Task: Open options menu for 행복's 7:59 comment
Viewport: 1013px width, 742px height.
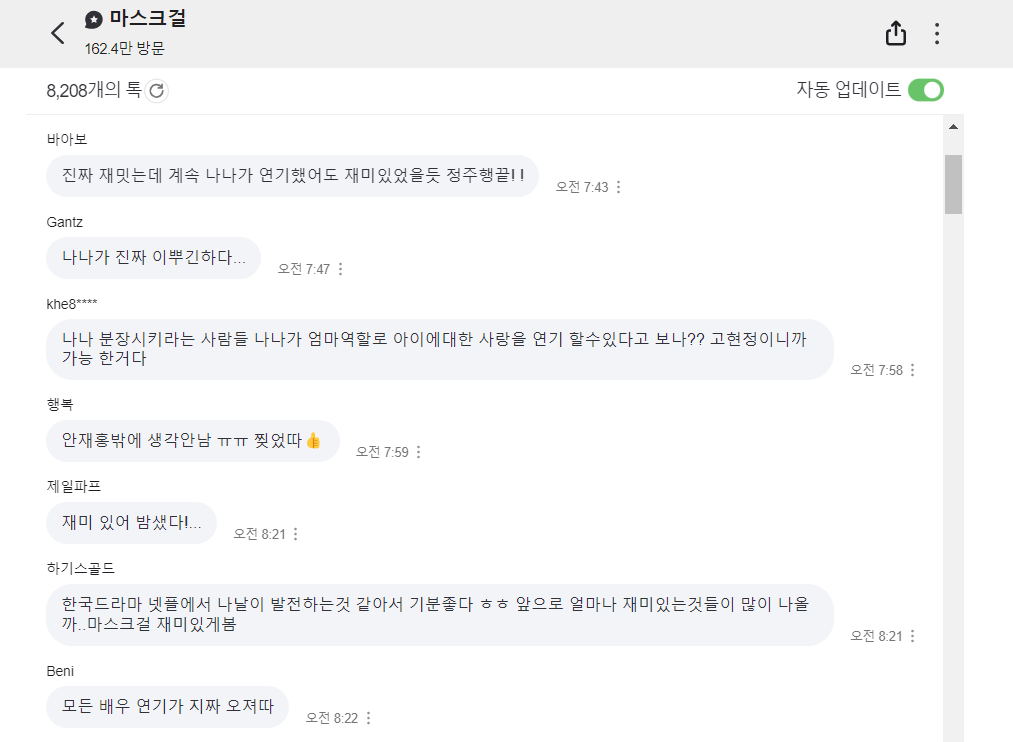Action: [419, 452]
